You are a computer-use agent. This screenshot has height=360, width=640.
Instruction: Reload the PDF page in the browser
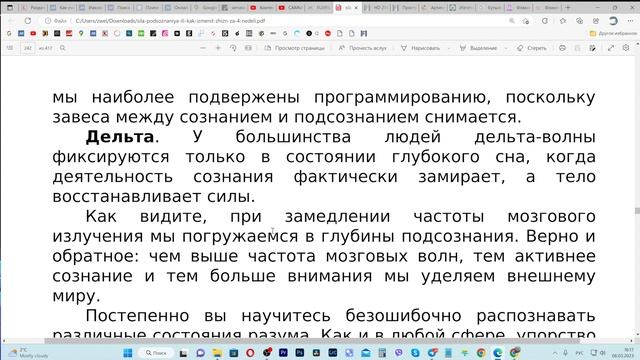click(28, 20)
